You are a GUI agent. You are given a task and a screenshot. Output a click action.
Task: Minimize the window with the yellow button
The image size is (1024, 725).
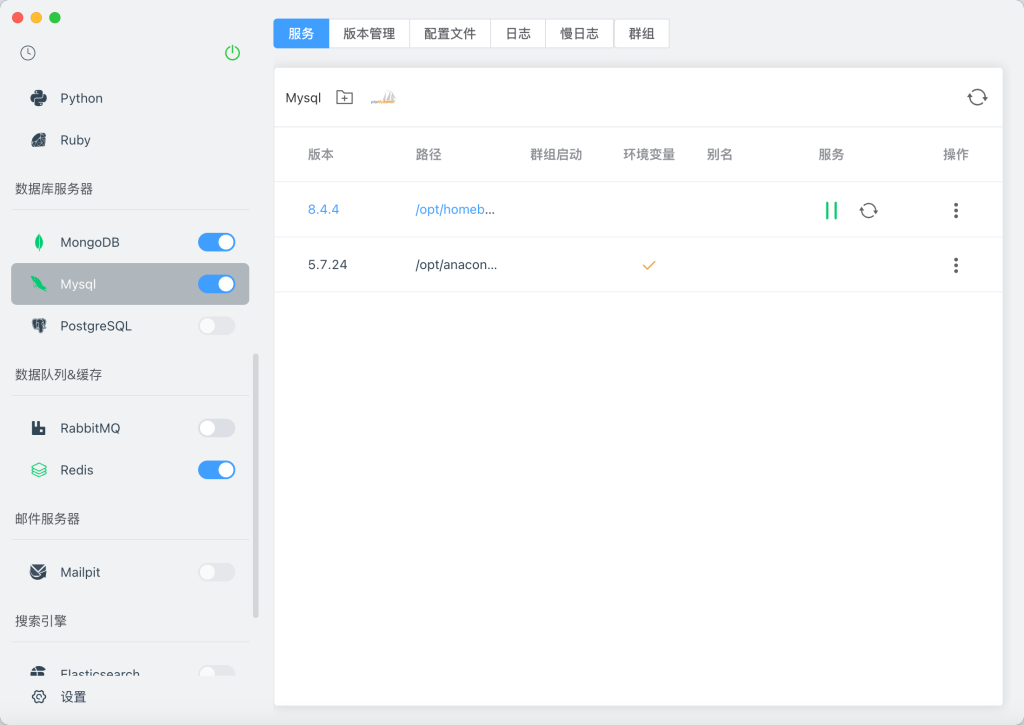pos(37,18)
